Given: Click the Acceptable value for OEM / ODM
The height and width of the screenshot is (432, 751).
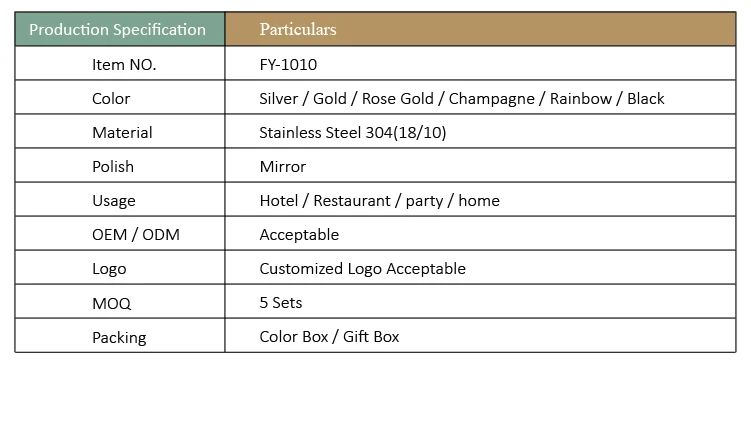Looking at the screenshot, I should tap(299, 234).
